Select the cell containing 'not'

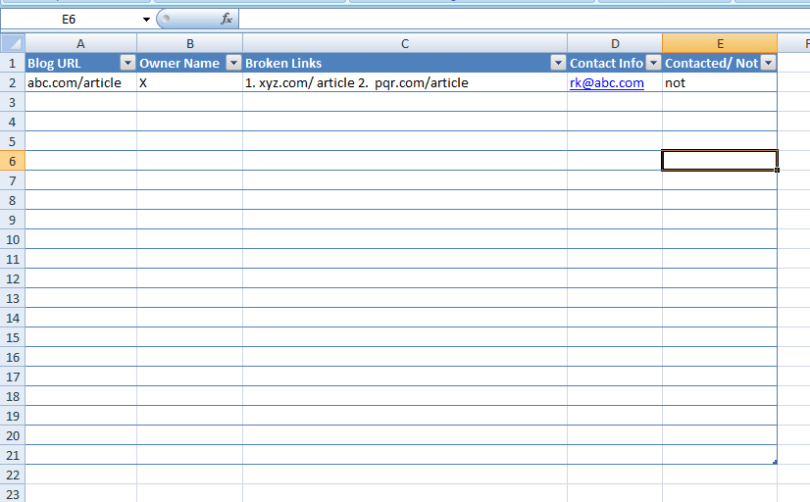(x=720, y=83)
